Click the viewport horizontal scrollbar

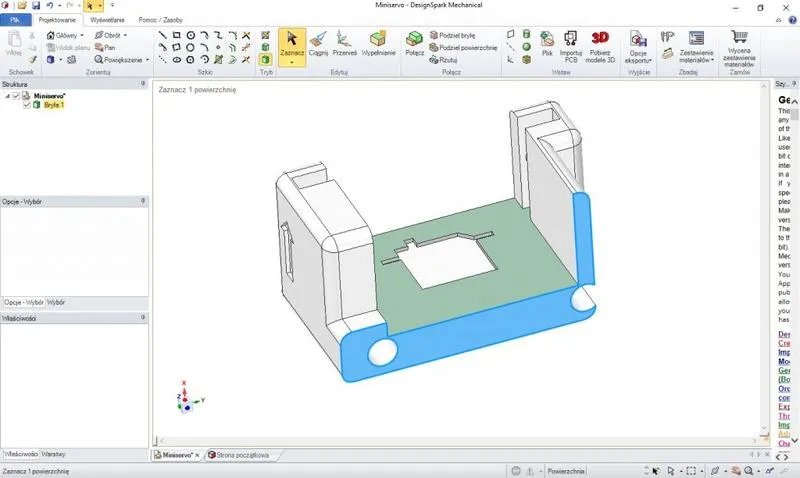tap(457, 440)
